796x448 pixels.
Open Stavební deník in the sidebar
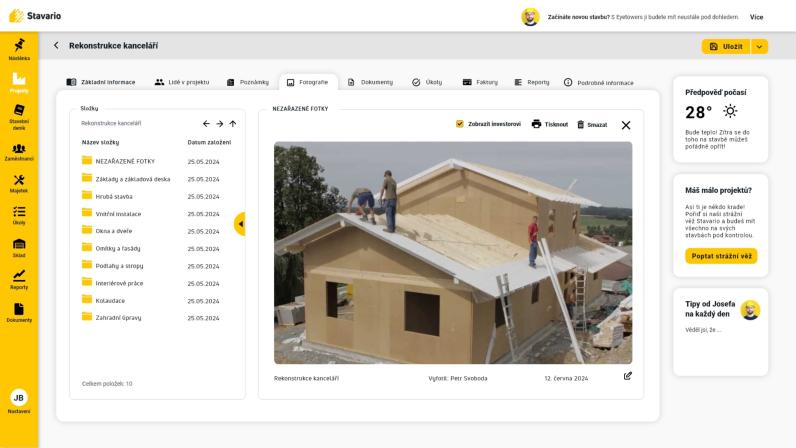pyautogui.click(x=19, y=116)
